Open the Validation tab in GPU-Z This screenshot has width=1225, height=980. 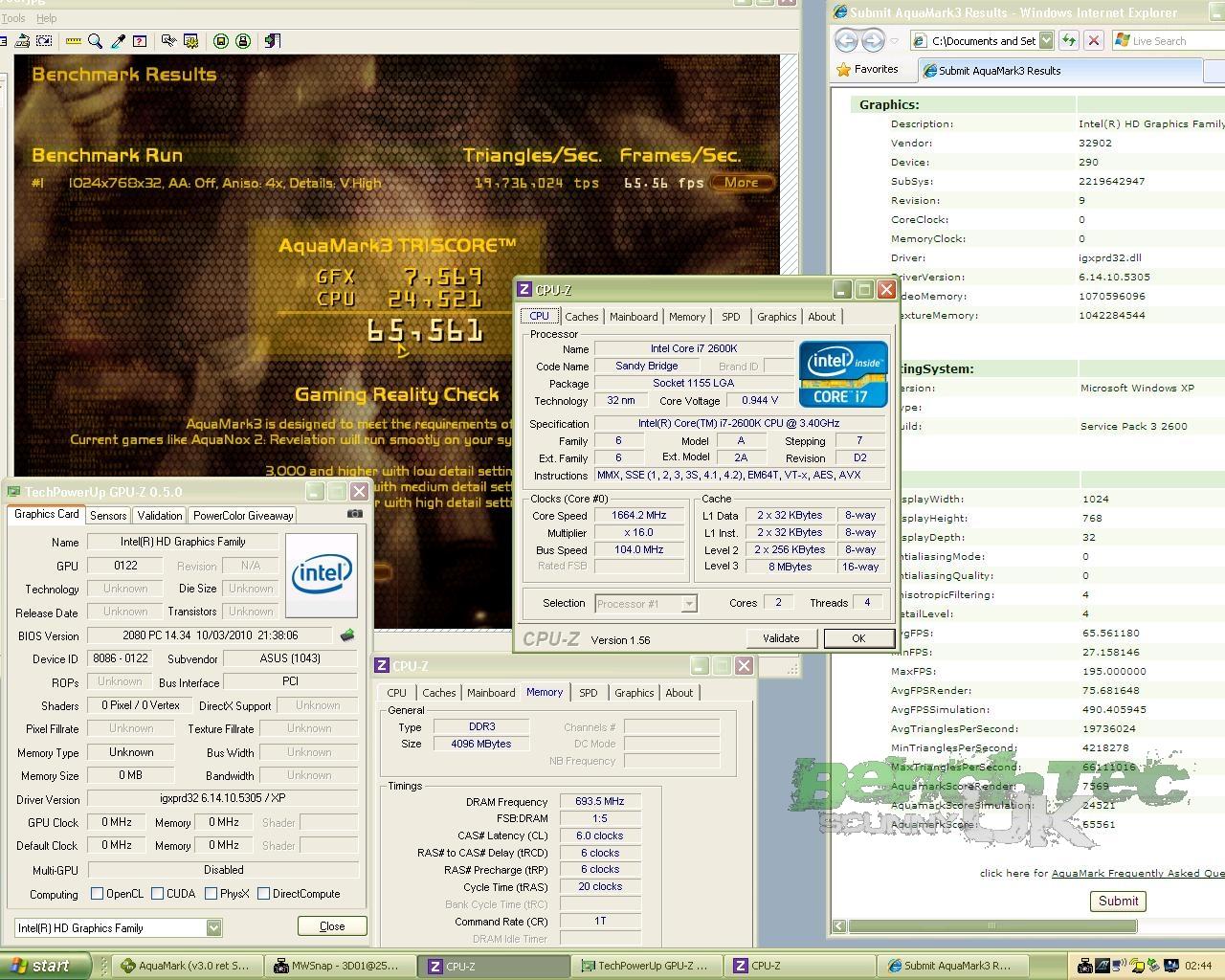(159, 515)
